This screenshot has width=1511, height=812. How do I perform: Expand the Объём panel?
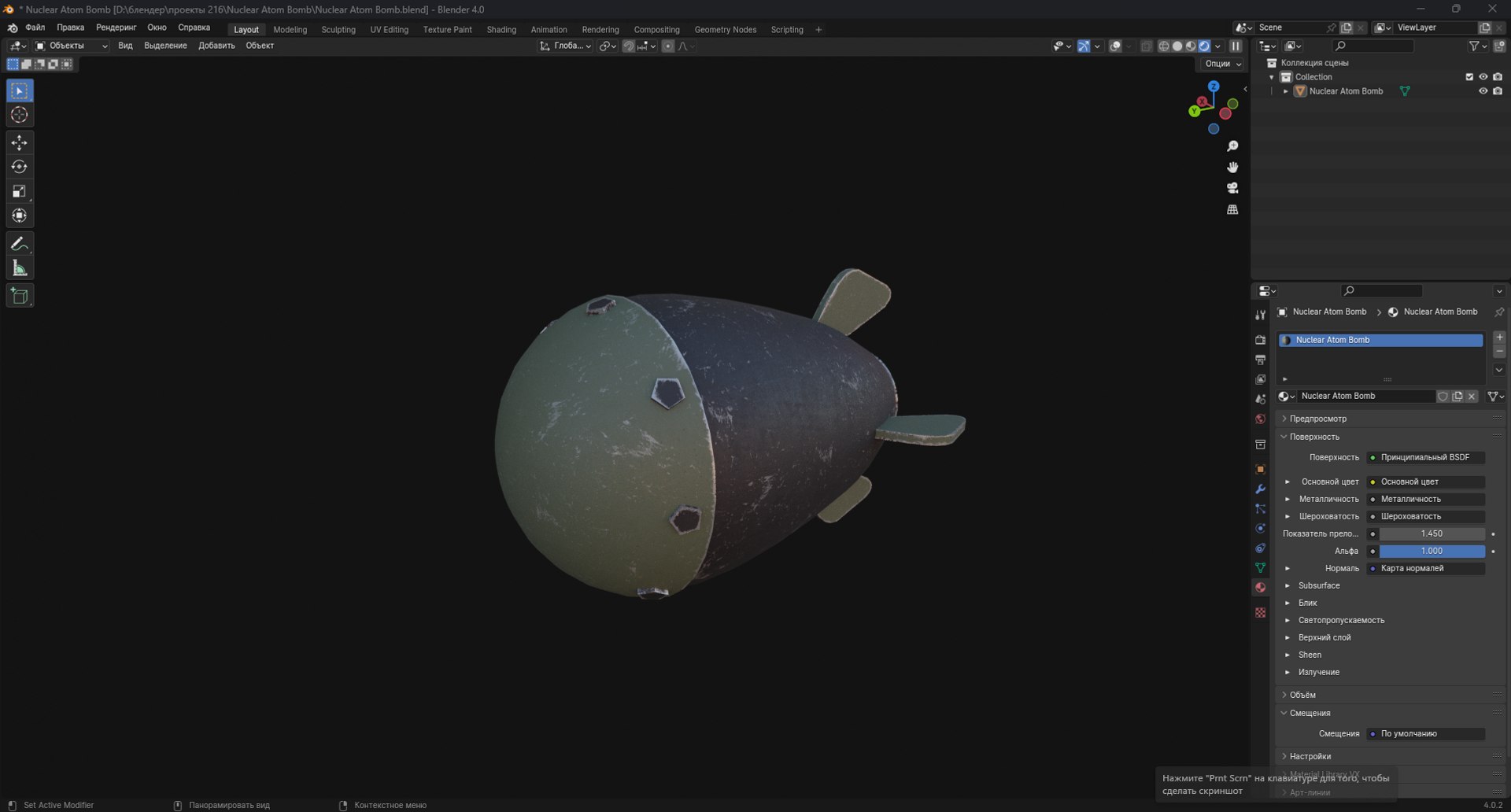click(1302, 696)
